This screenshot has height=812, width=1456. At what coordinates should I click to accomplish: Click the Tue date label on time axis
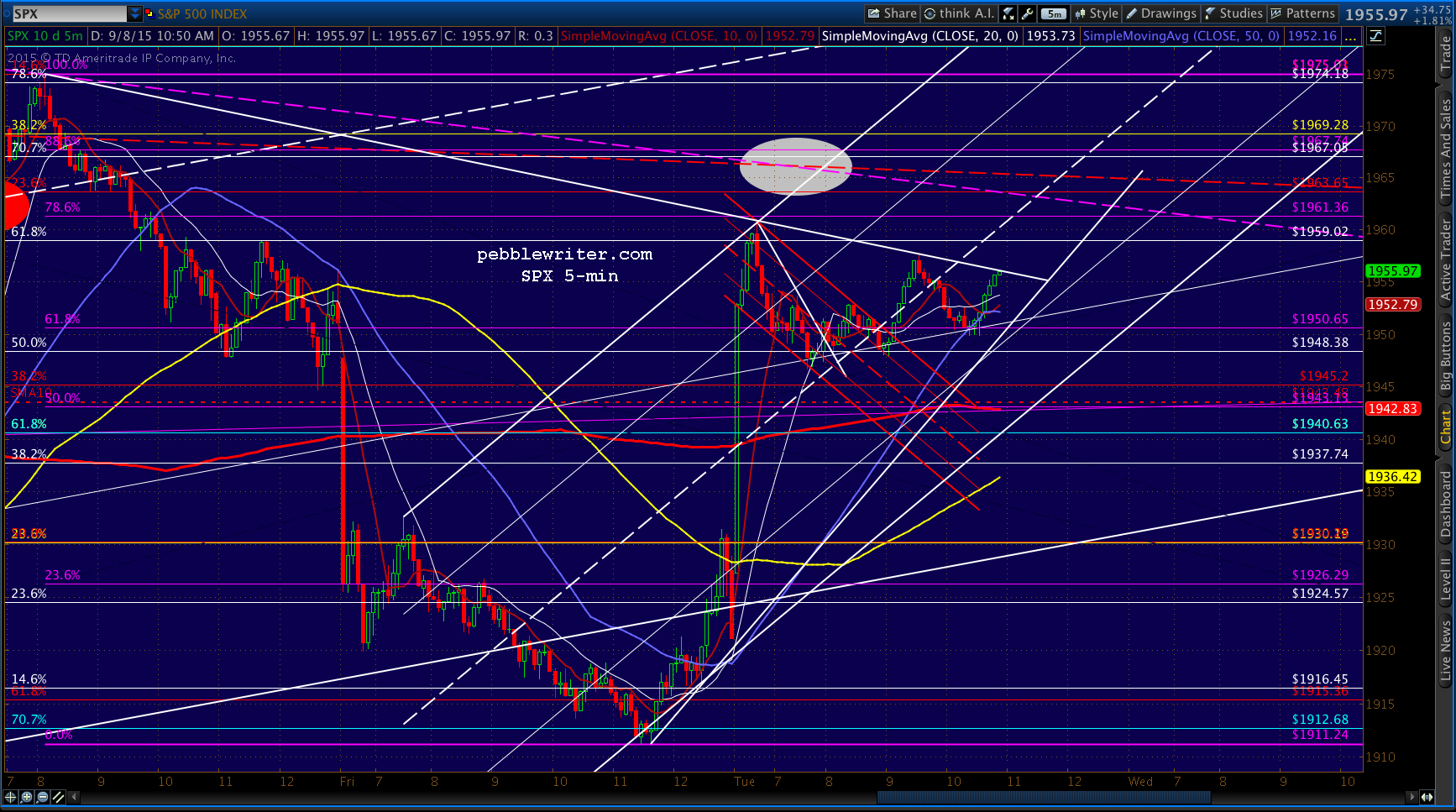[x=744, y=781]
